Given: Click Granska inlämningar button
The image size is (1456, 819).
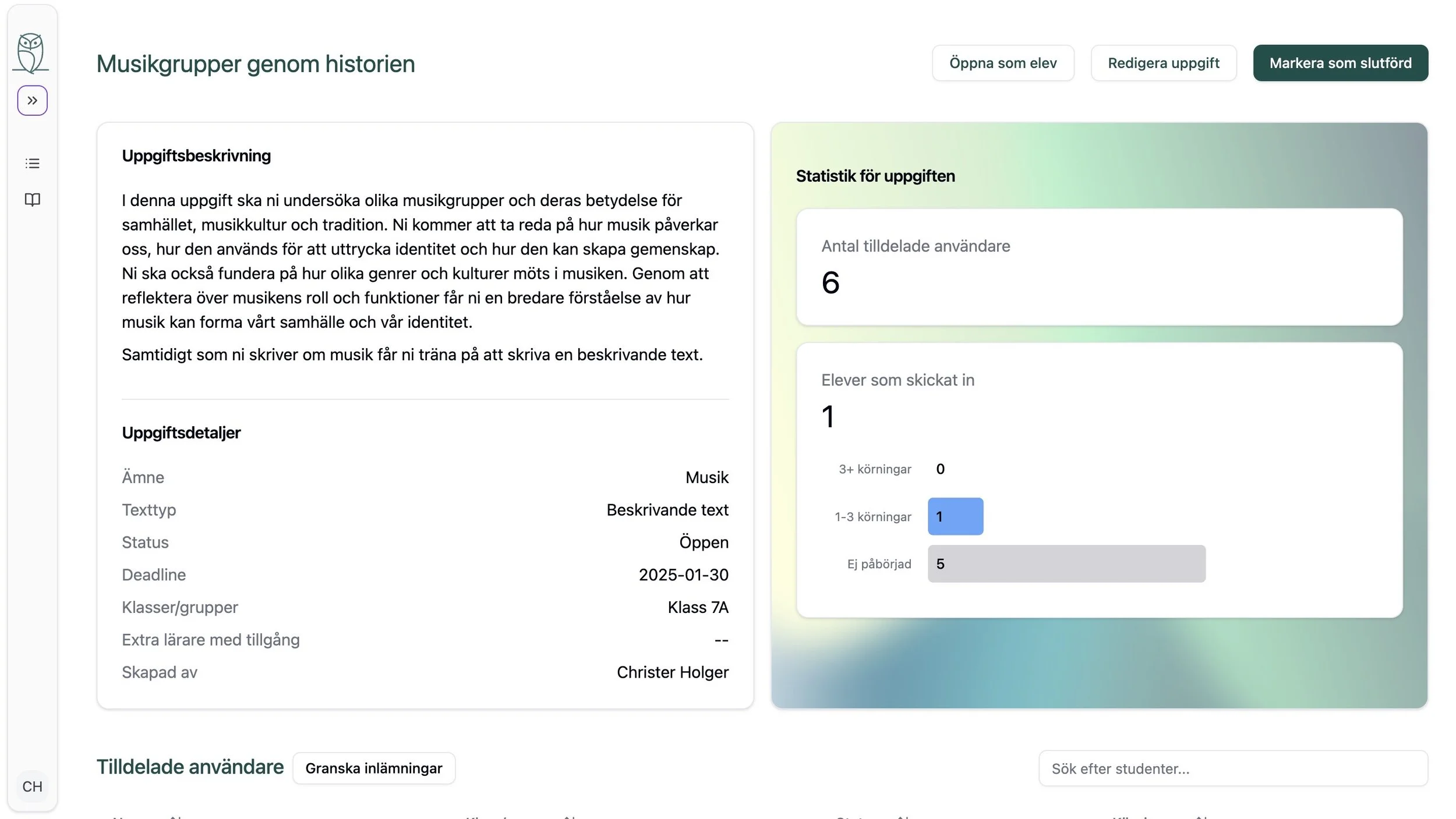Looking at the screenshot, I should pos(373,768).
